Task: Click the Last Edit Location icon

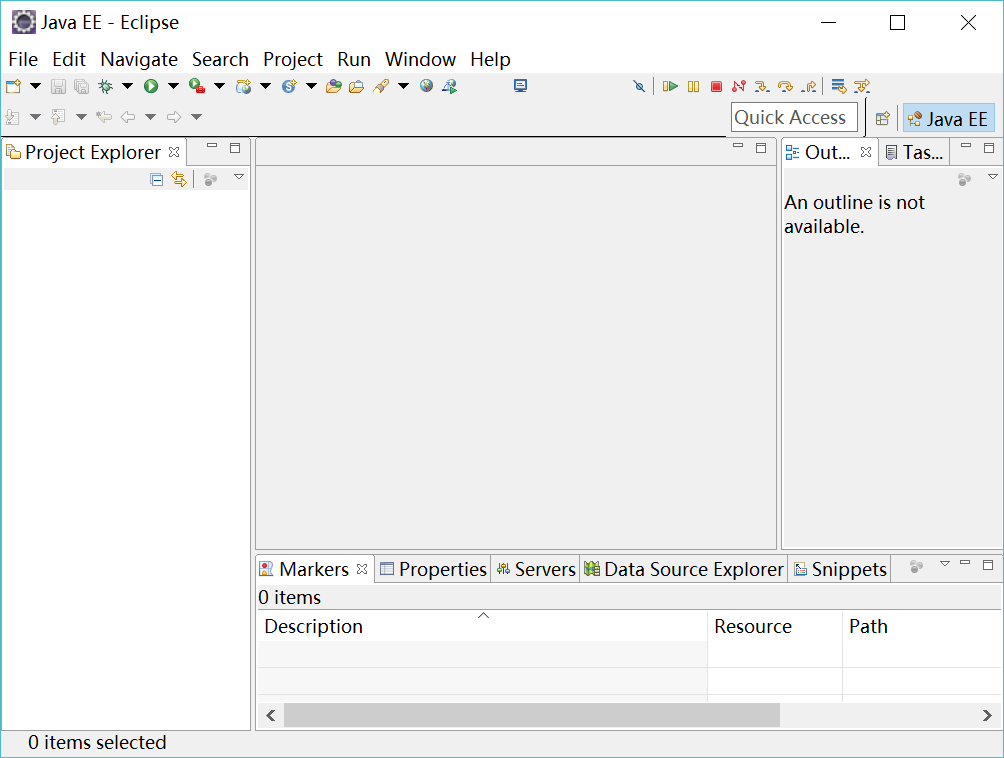Action: pyautogui.click(x=104, y=117)
